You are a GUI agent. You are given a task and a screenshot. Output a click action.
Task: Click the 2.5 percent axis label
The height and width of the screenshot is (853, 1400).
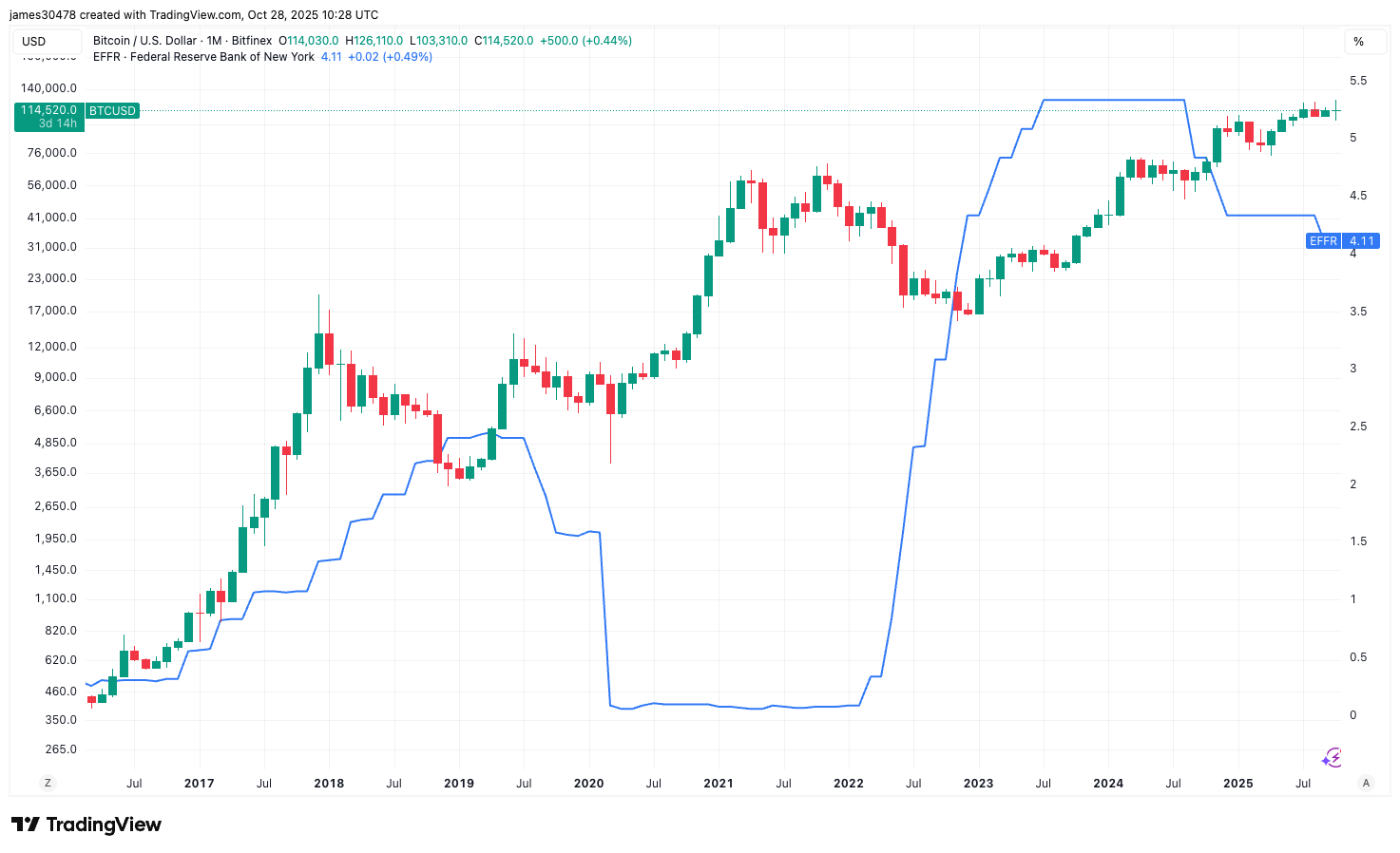point(1358,426)
